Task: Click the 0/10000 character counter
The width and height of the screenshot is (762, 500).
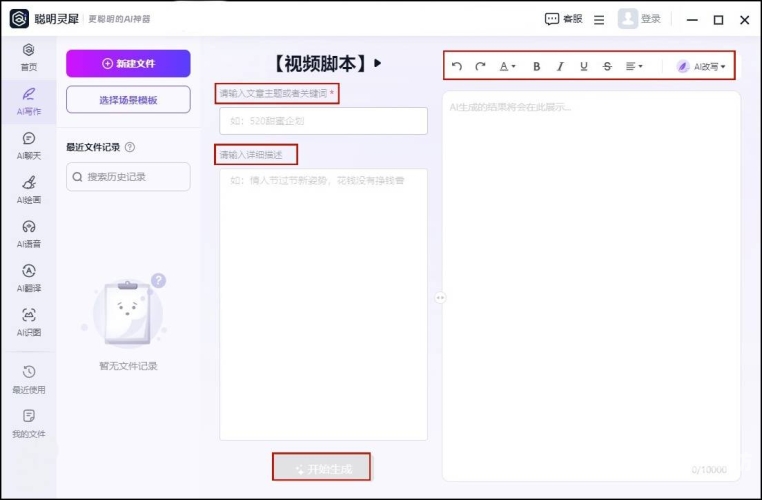Action: pos(709,469)
